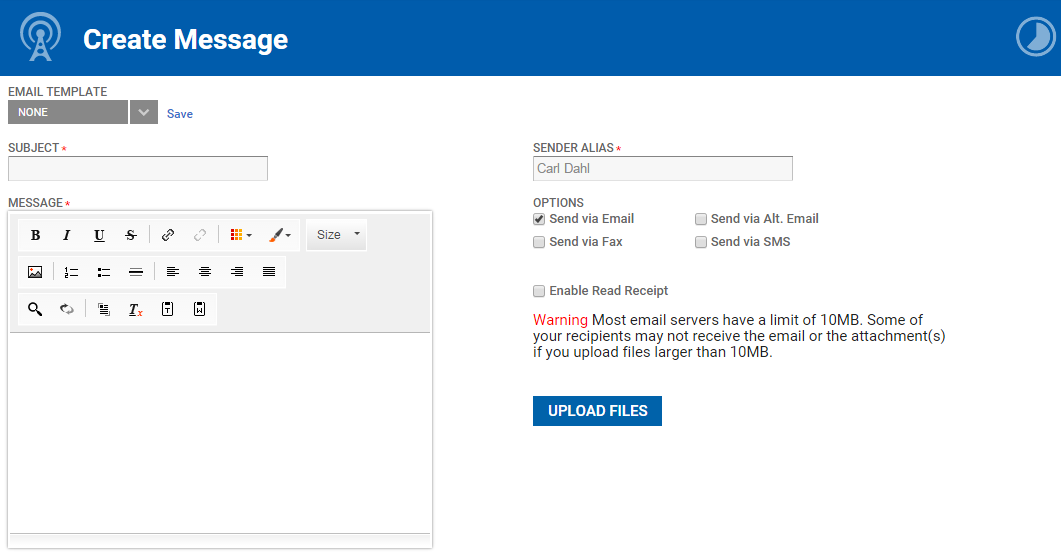Remove formatting with the Tx icon
The width and height of the screenshot is (1061, 553).
(x=135, y=309)
